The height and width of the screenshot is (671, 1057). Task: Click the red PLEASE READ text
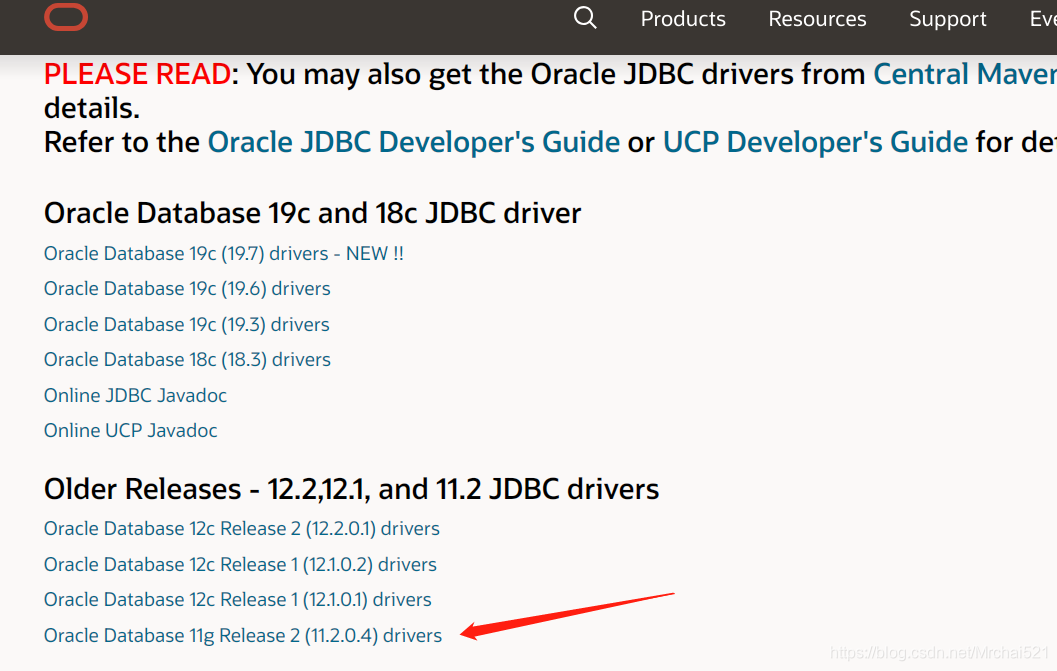click(138, 74)
